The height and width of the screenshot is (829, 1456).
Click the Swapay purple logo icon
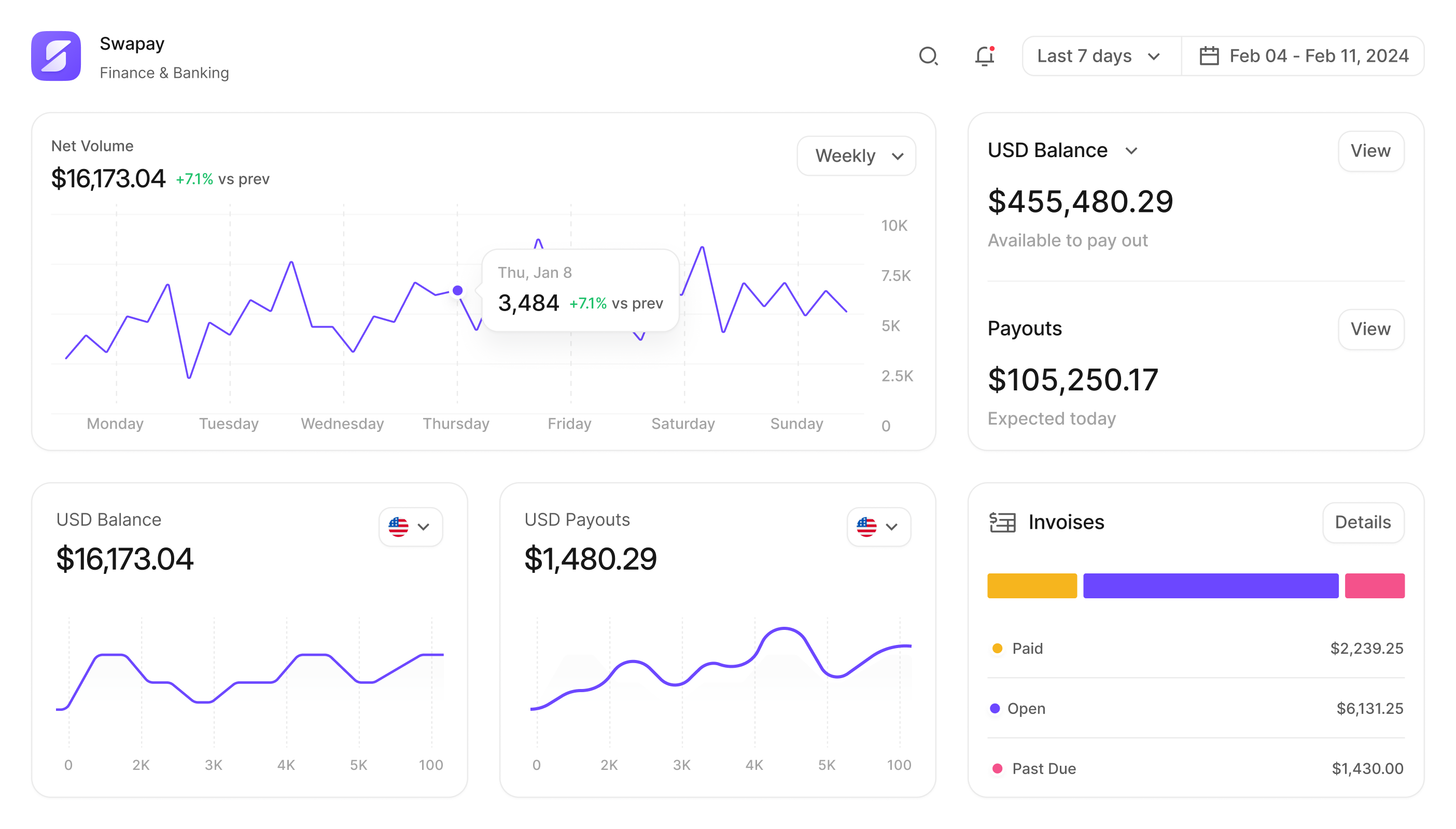[x=56, y=56]
